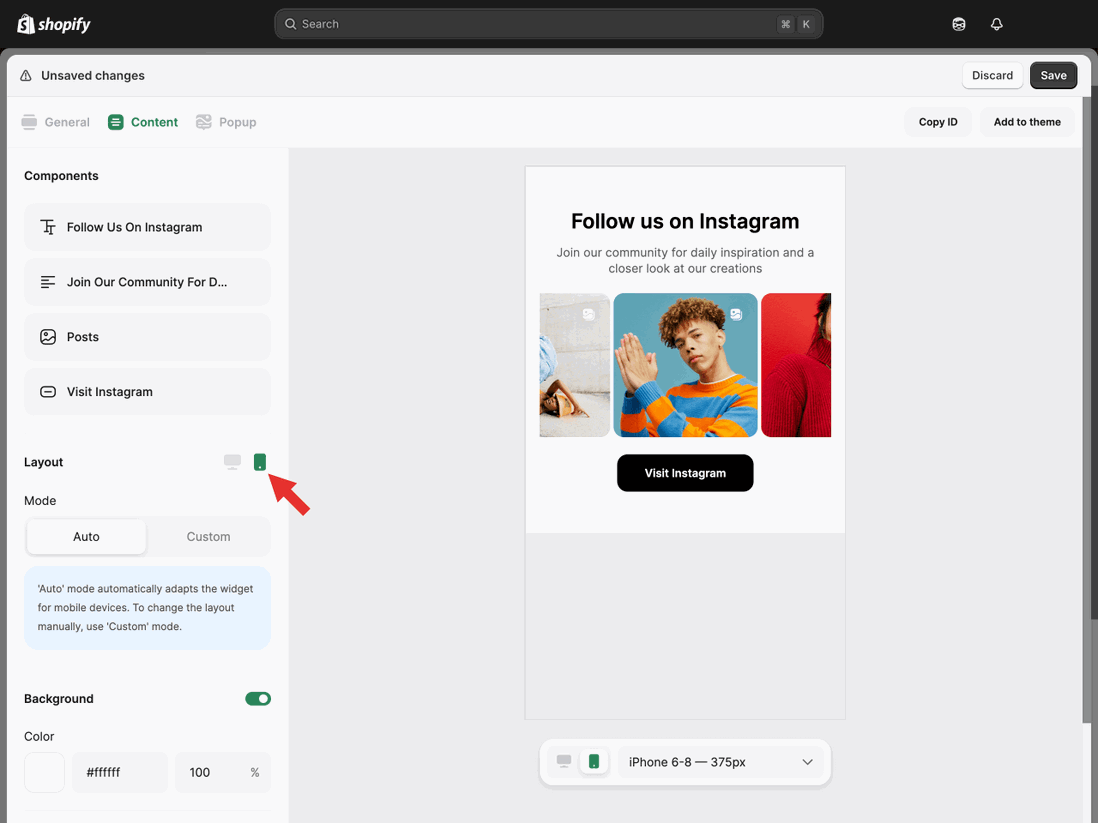Viewport: 1098px width, 823px height.
Task: Save the unsaved changes
Action: (1053, 75)
